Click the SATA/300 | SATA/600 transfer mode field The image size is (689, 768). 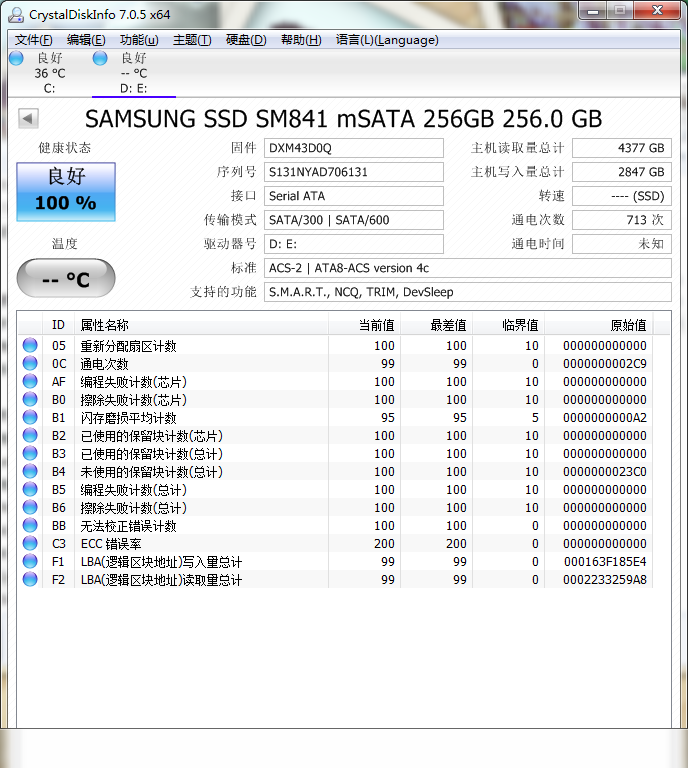[354, 220]
